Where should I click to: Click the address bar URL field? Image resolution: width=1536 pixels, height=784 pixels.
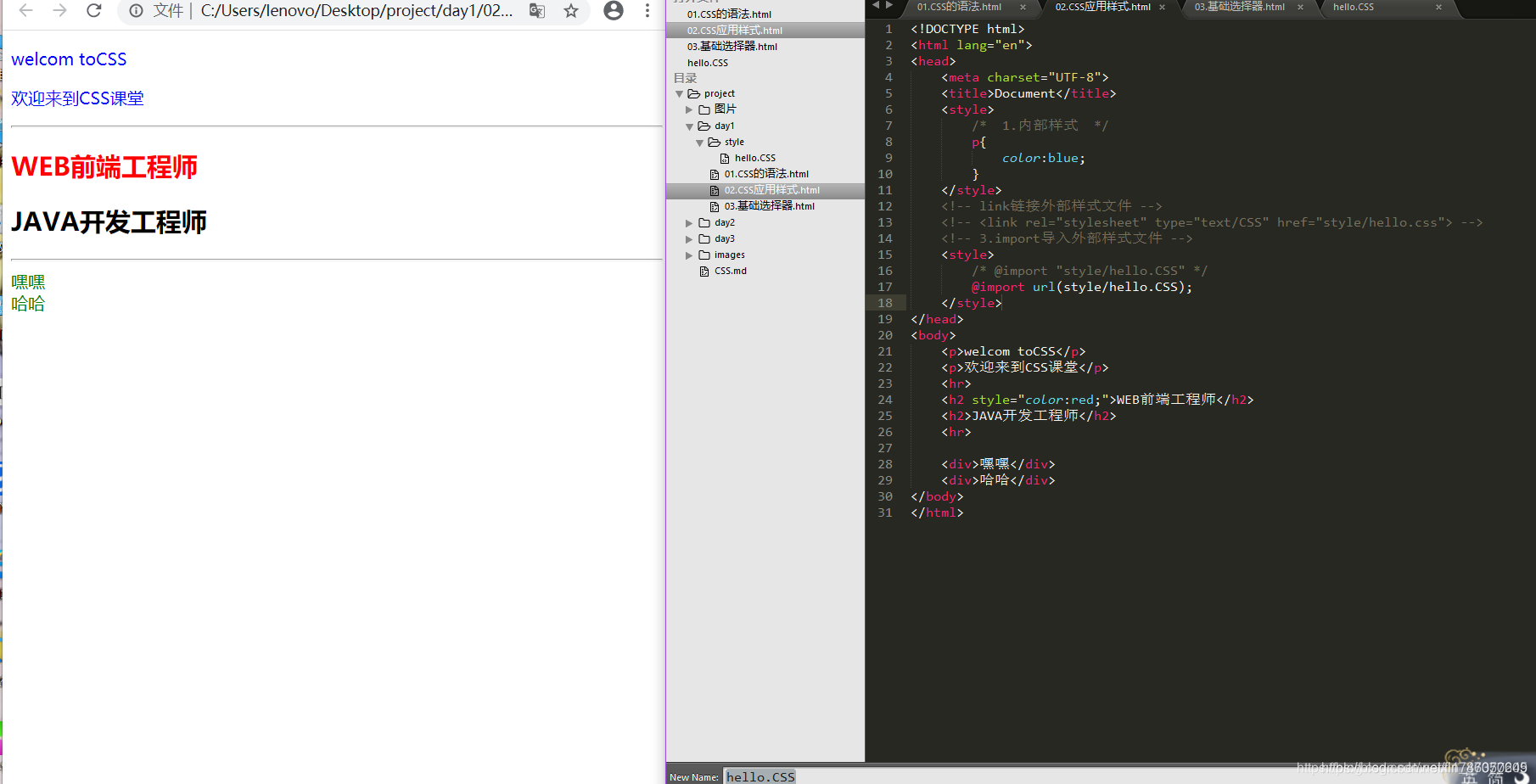point(356,10)
